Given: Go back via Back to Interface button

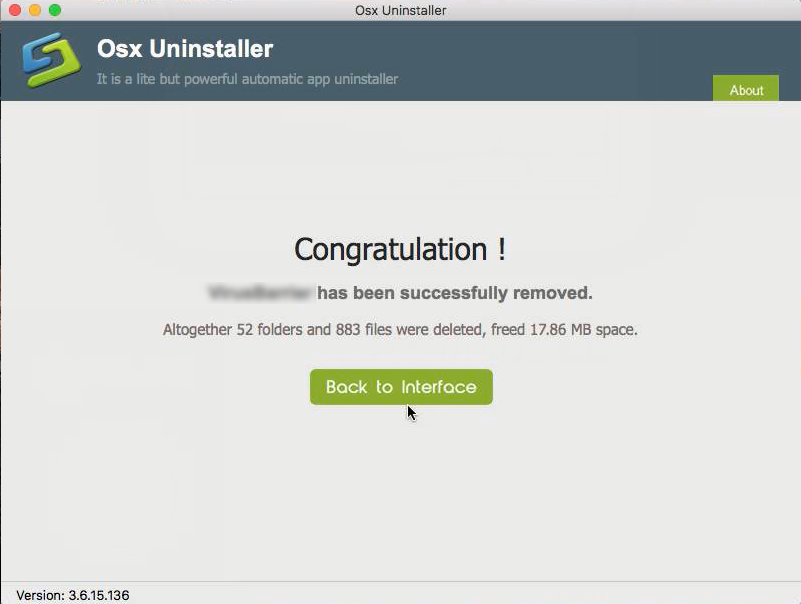Looking at the screenshot, I should (x=401, y=387).
